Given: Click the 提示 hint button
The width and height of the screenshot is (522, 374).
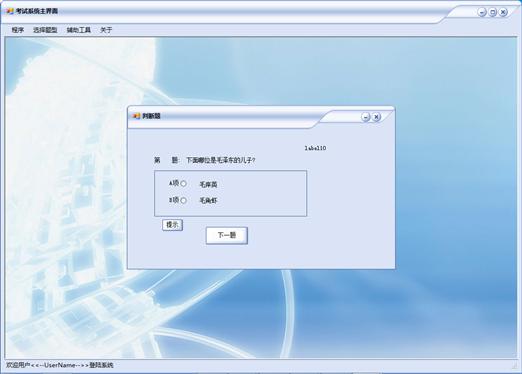Looking at the screenshot, I should pos(172,225).
